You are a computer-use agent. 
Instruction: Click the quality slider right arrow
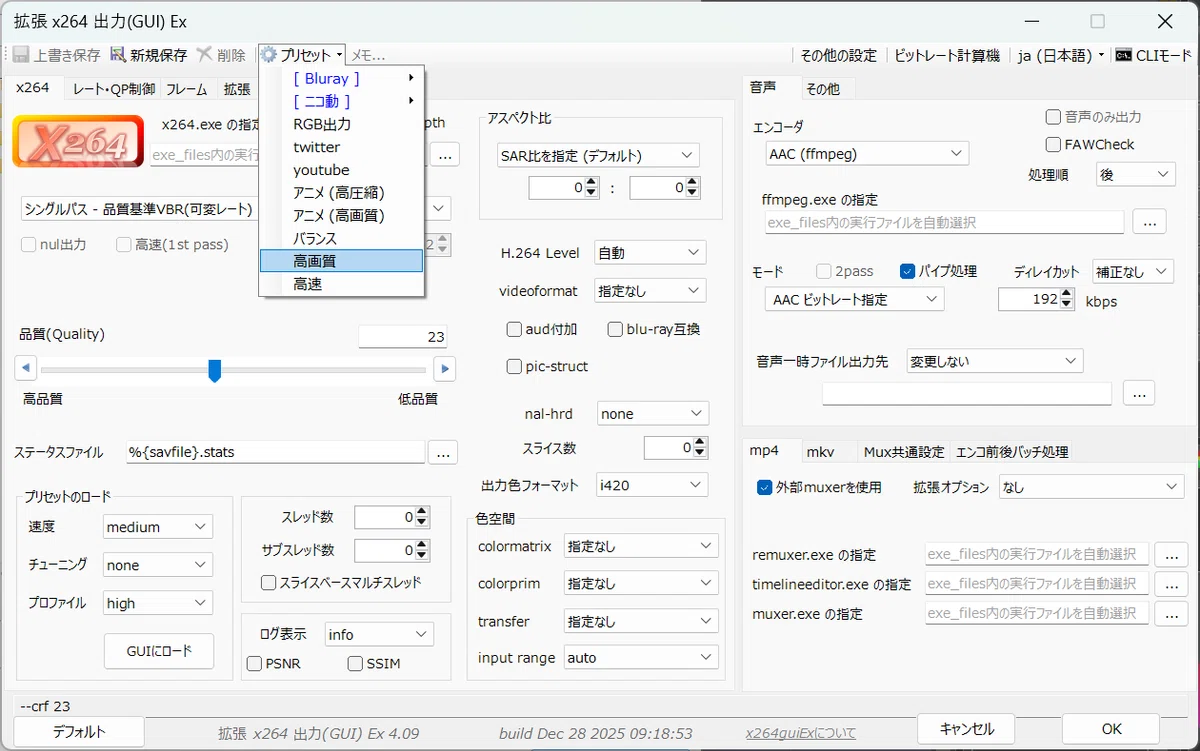tap(445, 369)
